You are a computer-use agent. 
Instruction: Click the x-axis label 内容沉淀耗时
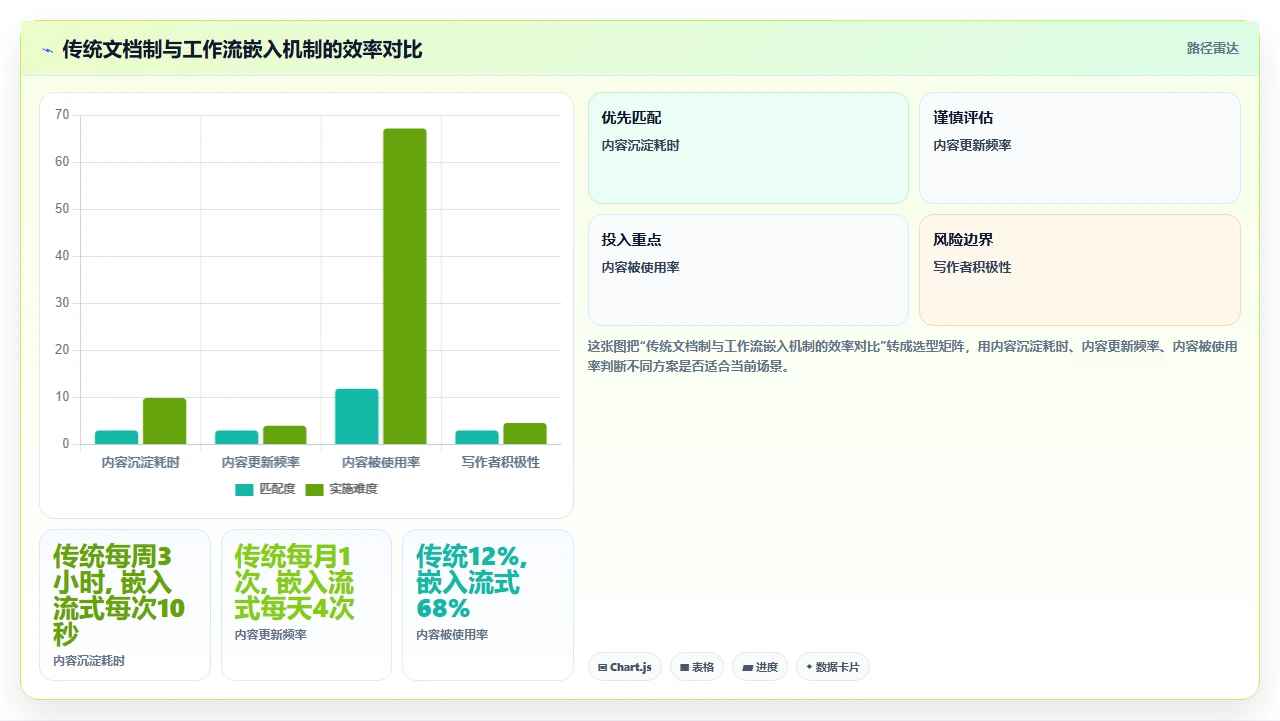click(x=141, y=462)
